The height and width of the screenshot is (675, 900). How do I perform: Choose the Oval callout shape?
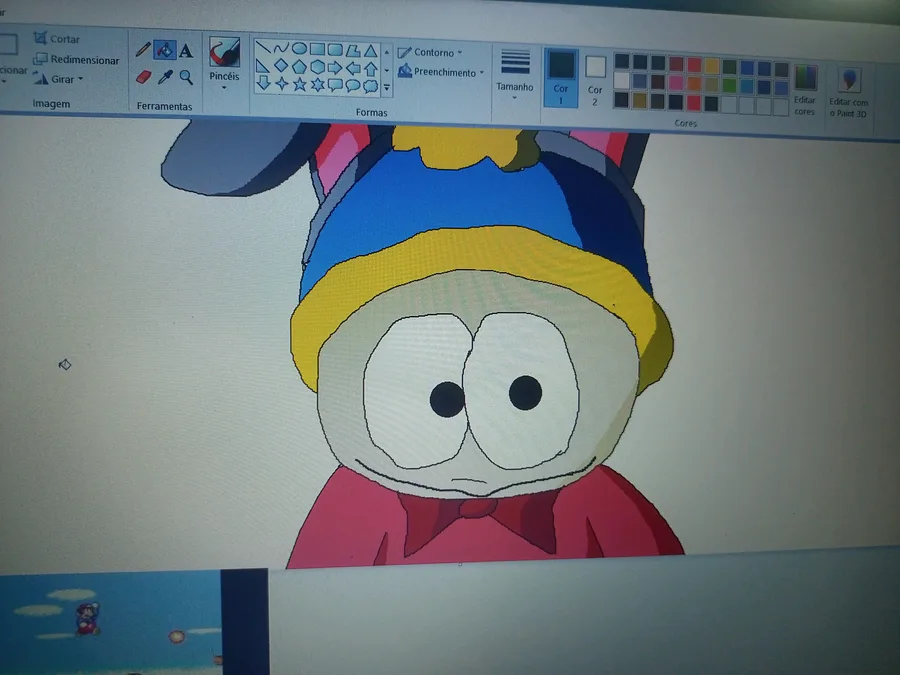tap(353, 86)
